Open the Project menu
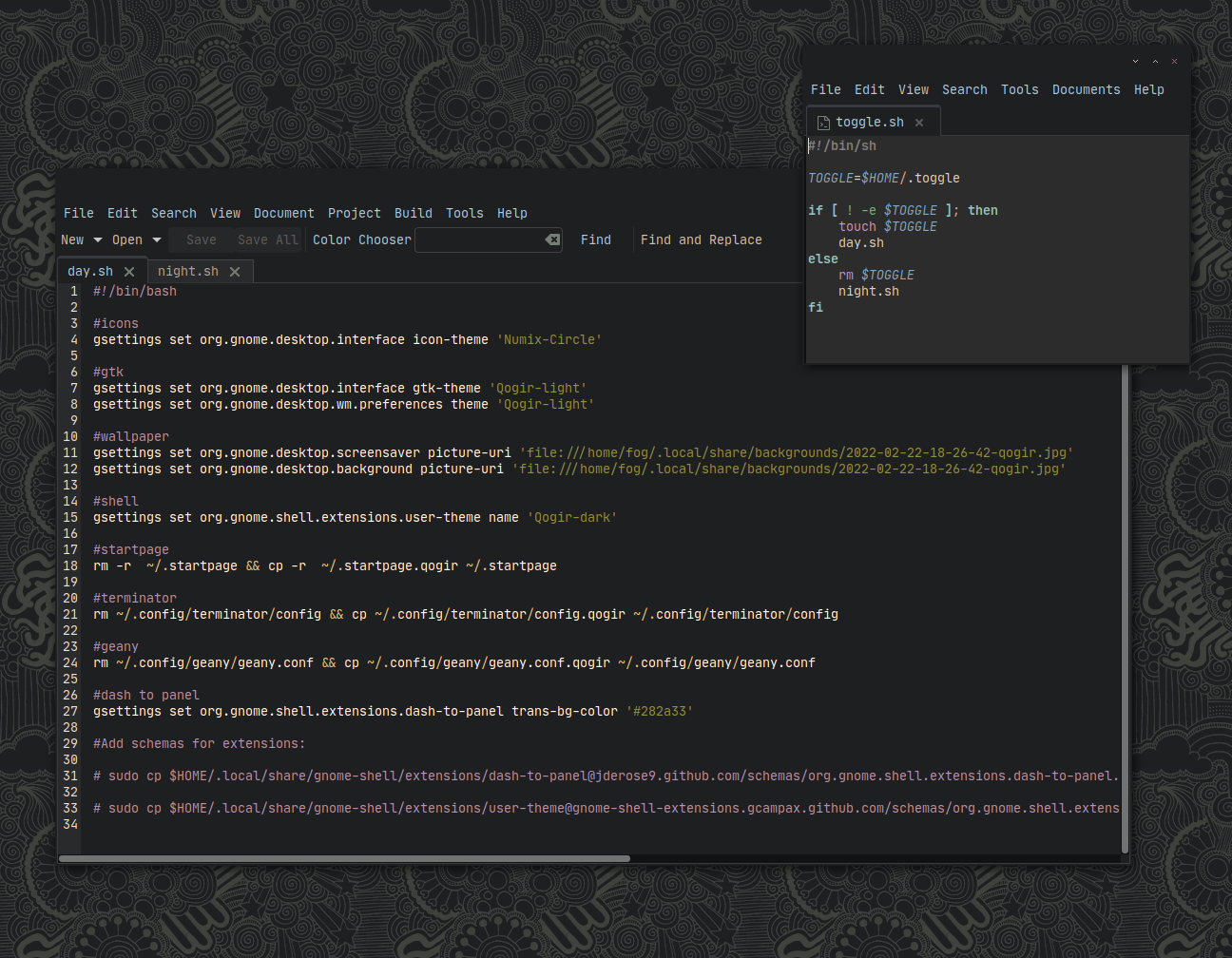This screenshot has height=958, width=1232. [355, 214]
